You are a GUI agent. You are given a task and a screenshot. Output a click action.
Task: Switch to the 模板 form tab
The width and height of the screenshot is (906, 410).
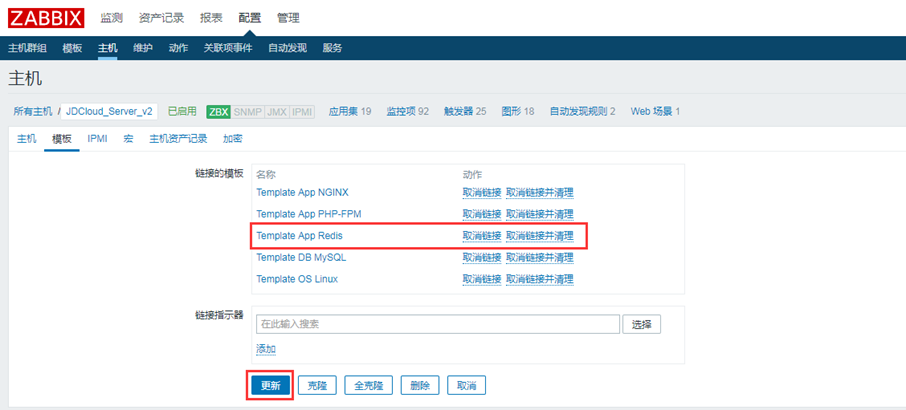click(62, 139)
